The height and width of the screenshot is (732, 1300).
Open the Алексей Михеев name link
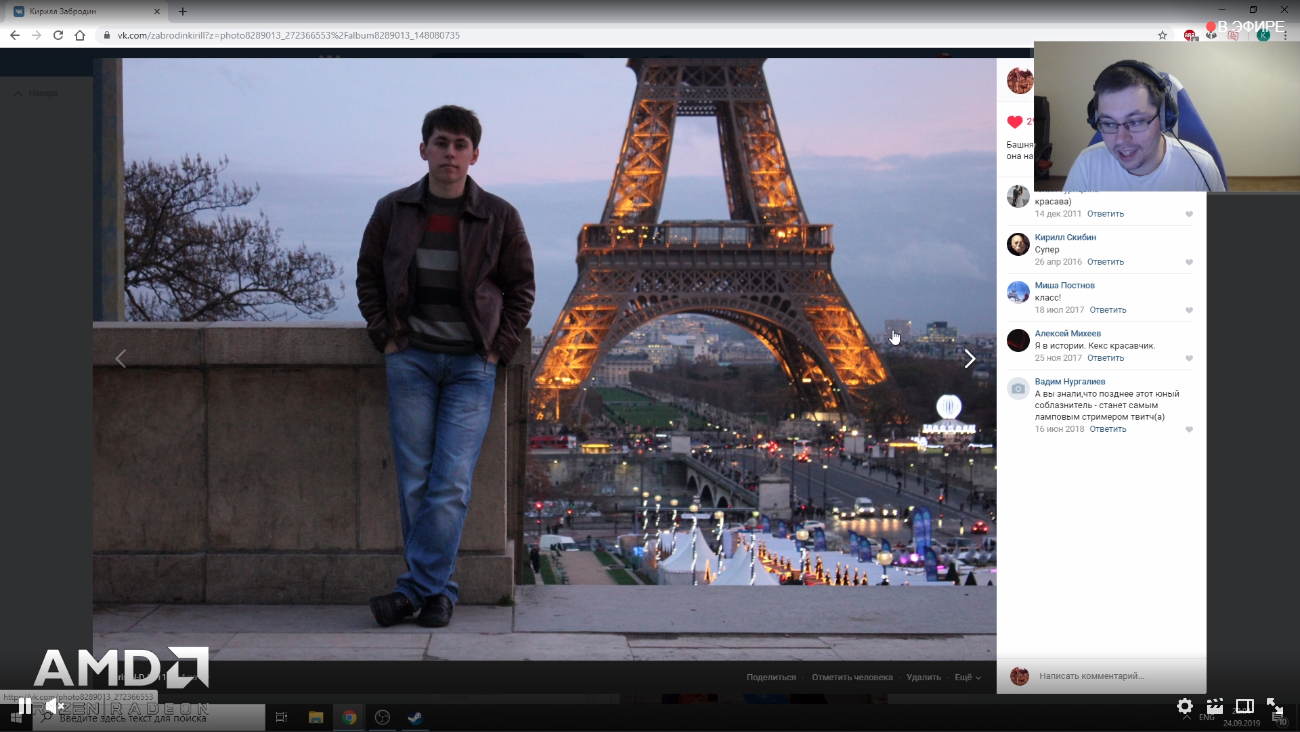click(1068, 334)
